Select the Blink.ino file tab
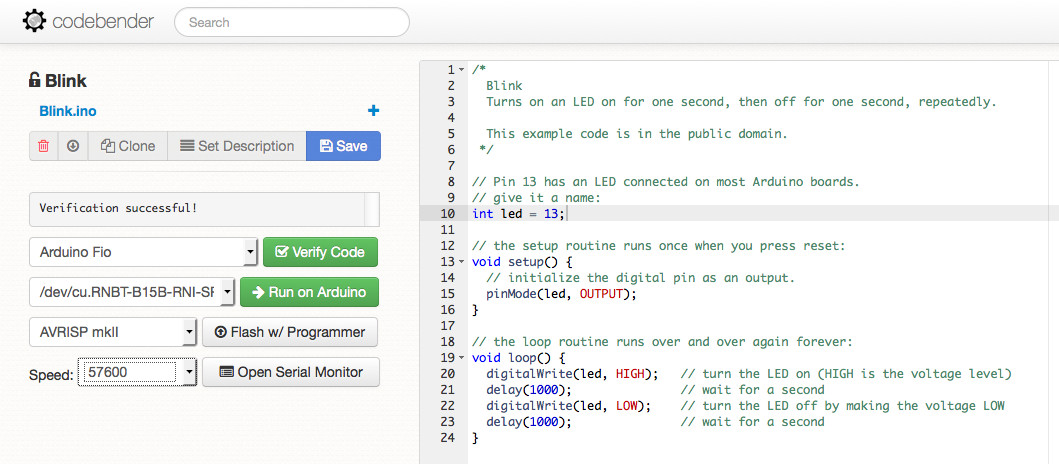The image size is (1059, 464). 68,111
